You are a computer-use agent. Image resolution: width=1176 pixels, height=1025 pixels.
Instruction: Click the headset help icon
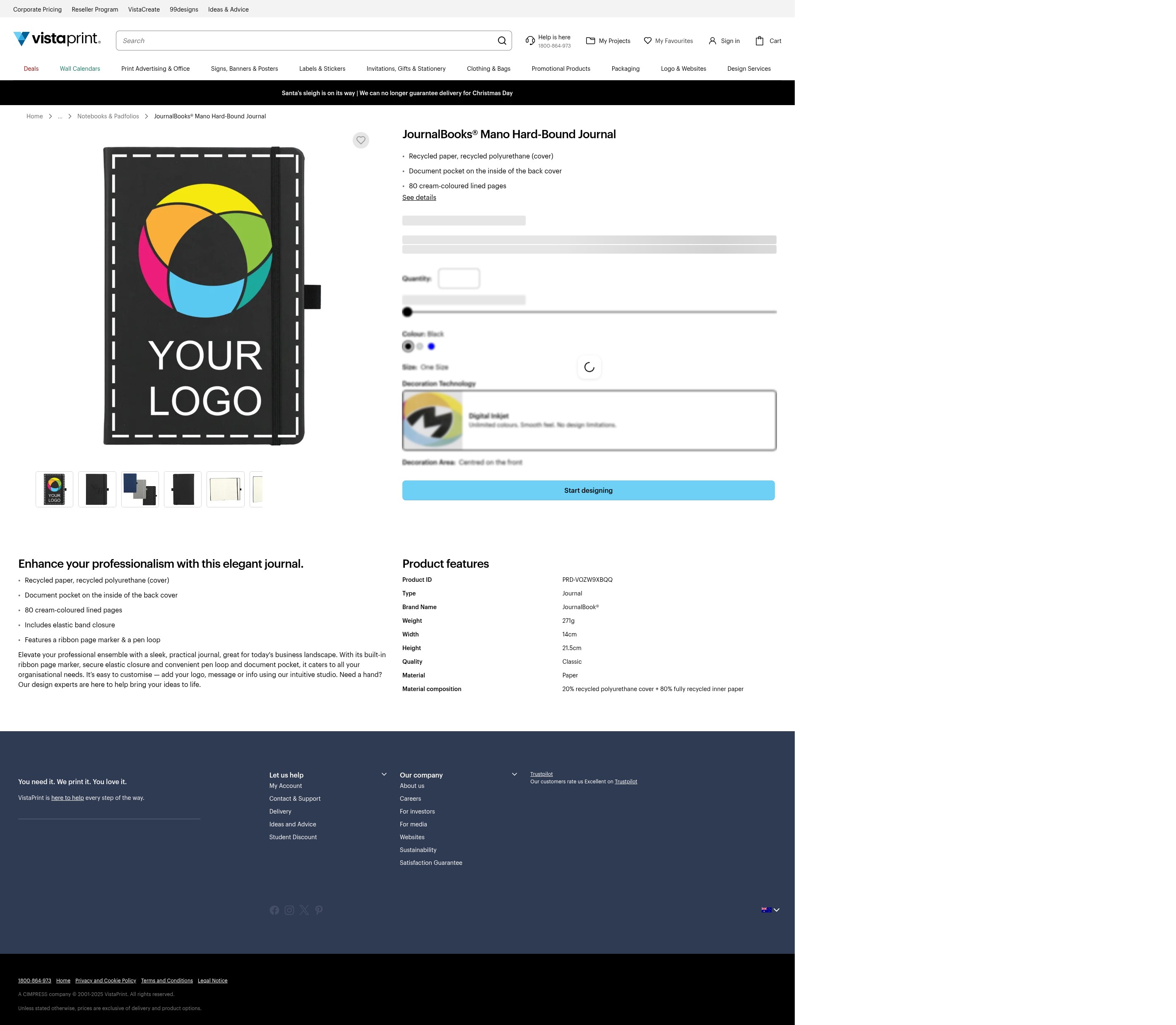531,41
